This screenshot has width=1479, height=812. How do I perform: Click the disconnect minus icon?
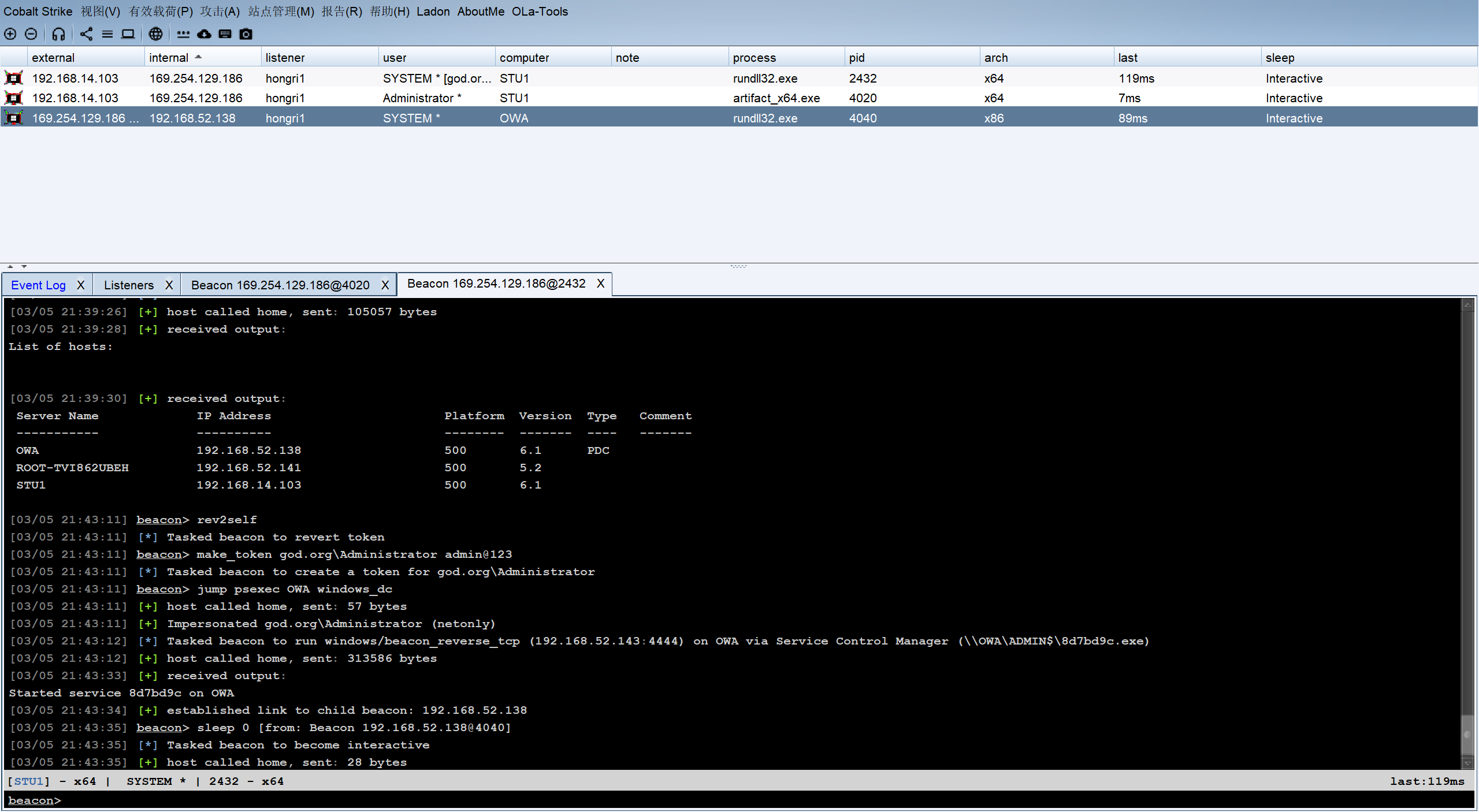point(31,34)
